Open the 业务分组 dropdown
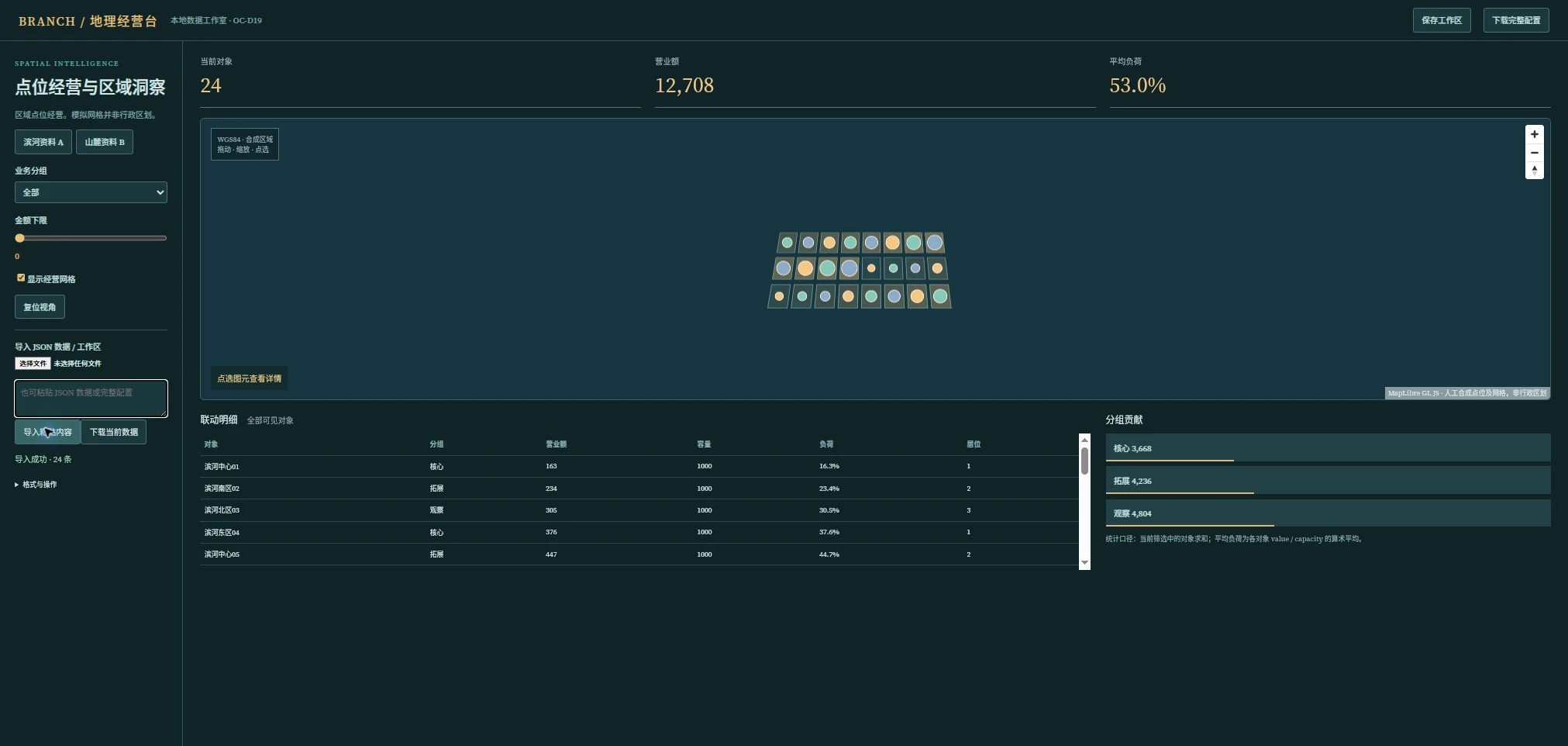 click(x=91, y=192)
